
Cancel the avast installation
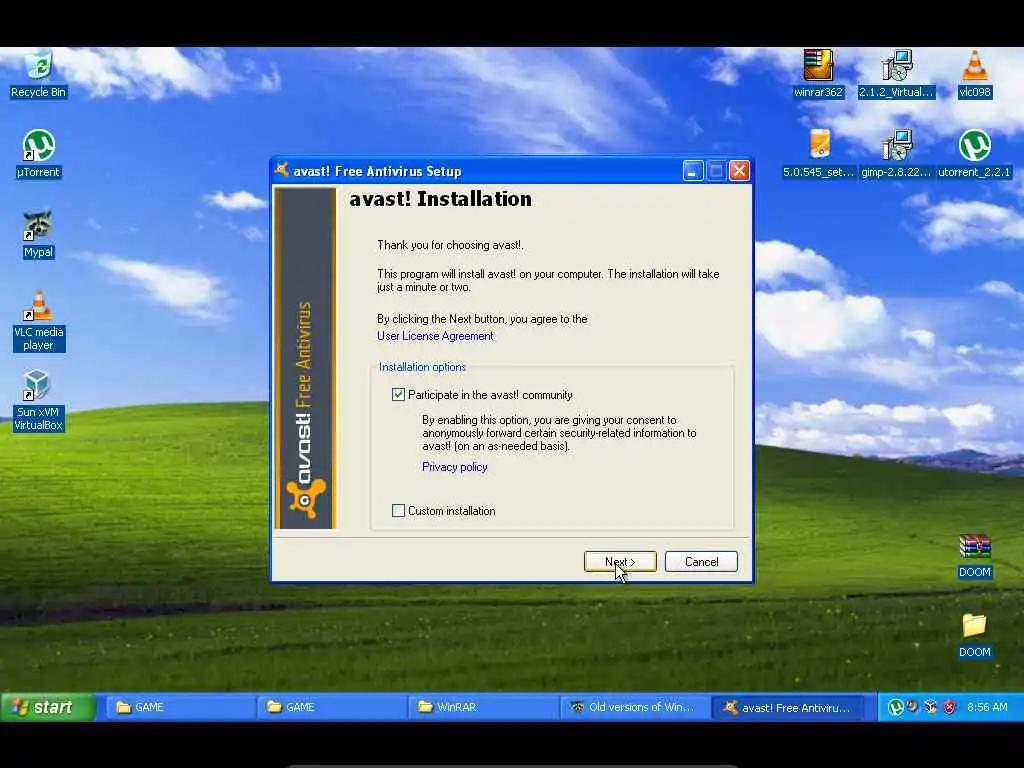pos(701,562)
